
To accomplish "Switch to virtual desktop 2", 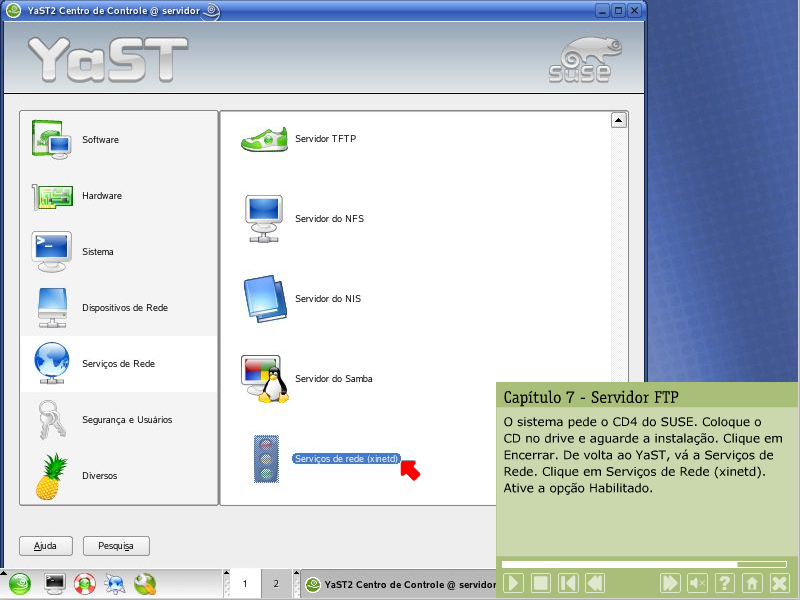I will point(275,584).
